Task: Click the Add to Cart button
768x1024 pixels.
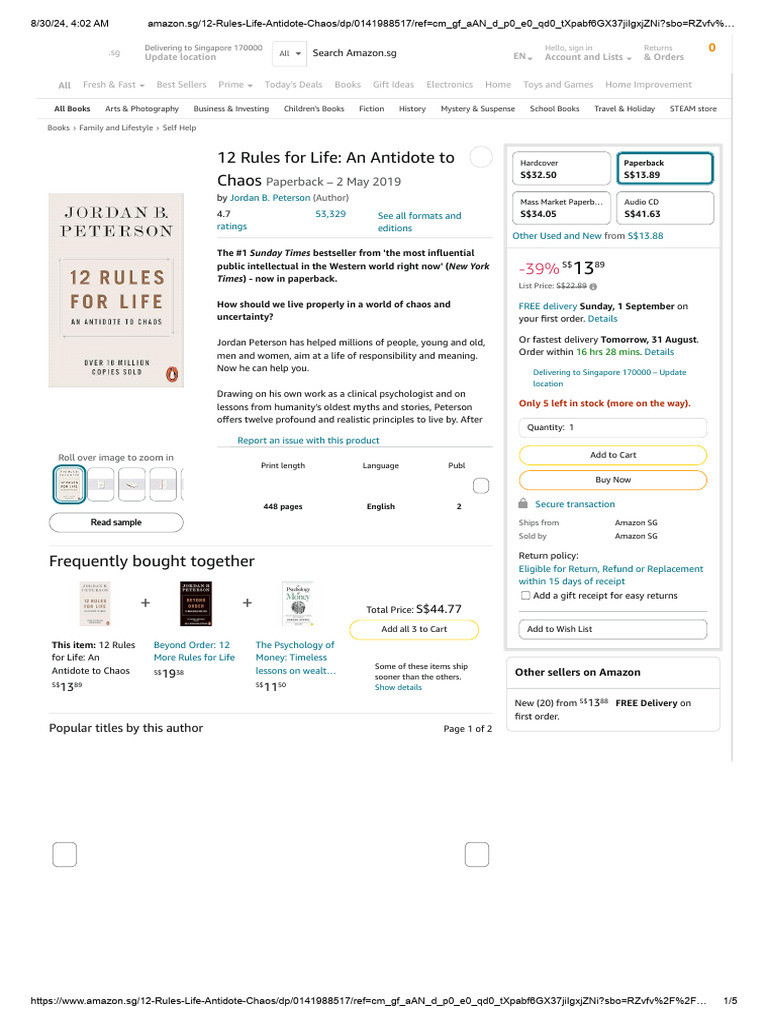Action: tap(613, 455)
